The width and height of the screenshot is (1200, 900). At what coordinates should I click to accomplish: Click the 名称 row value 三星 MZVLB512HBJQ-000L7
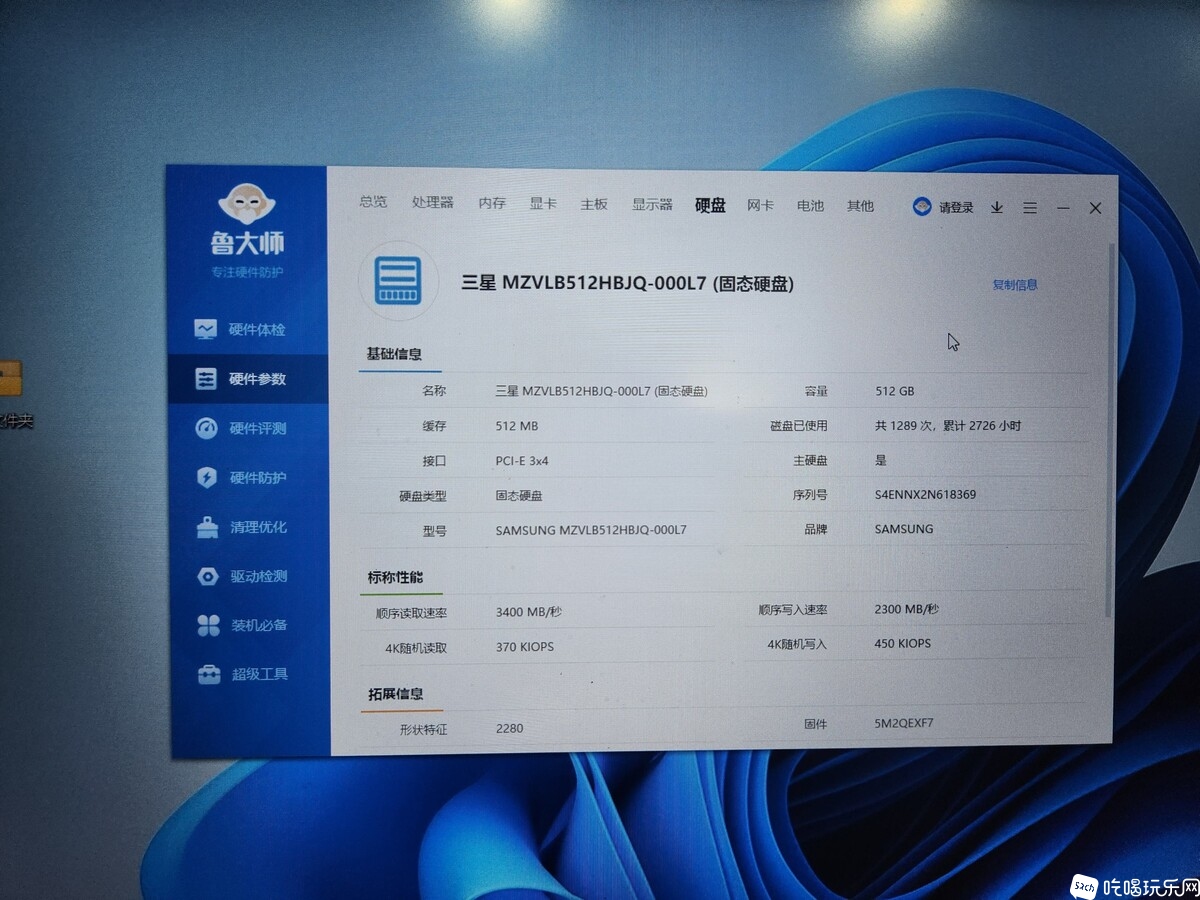point(602,391)
